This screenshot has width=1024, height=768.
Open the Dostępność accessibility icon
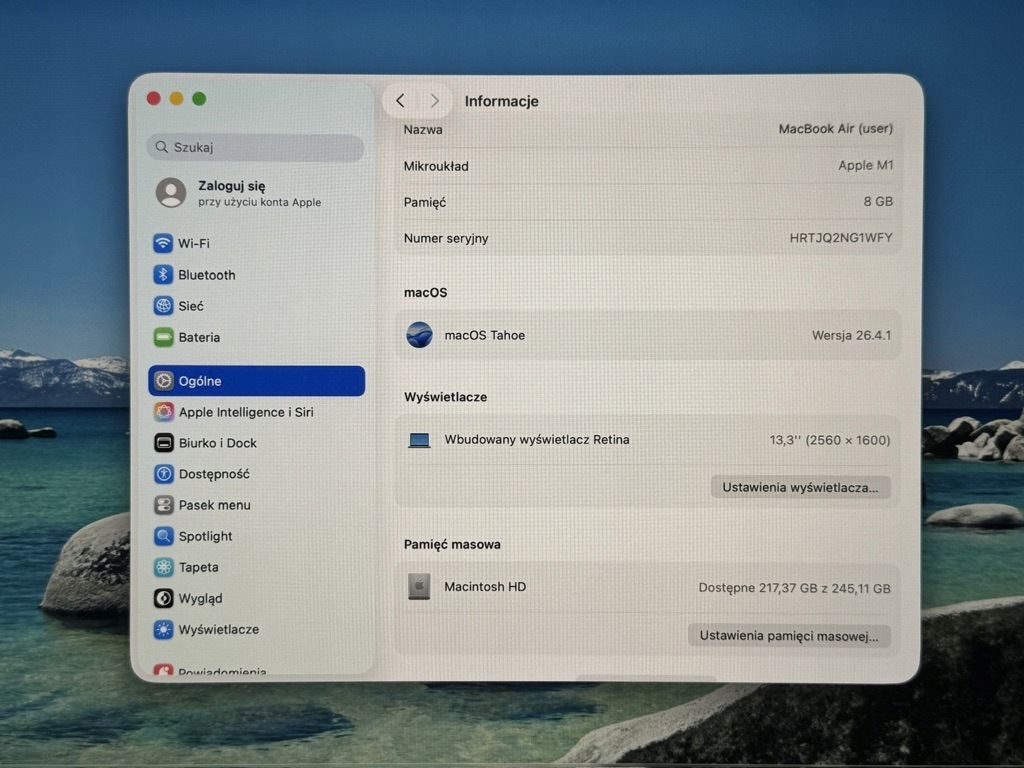pyautogui.click(x=163, y=473)
